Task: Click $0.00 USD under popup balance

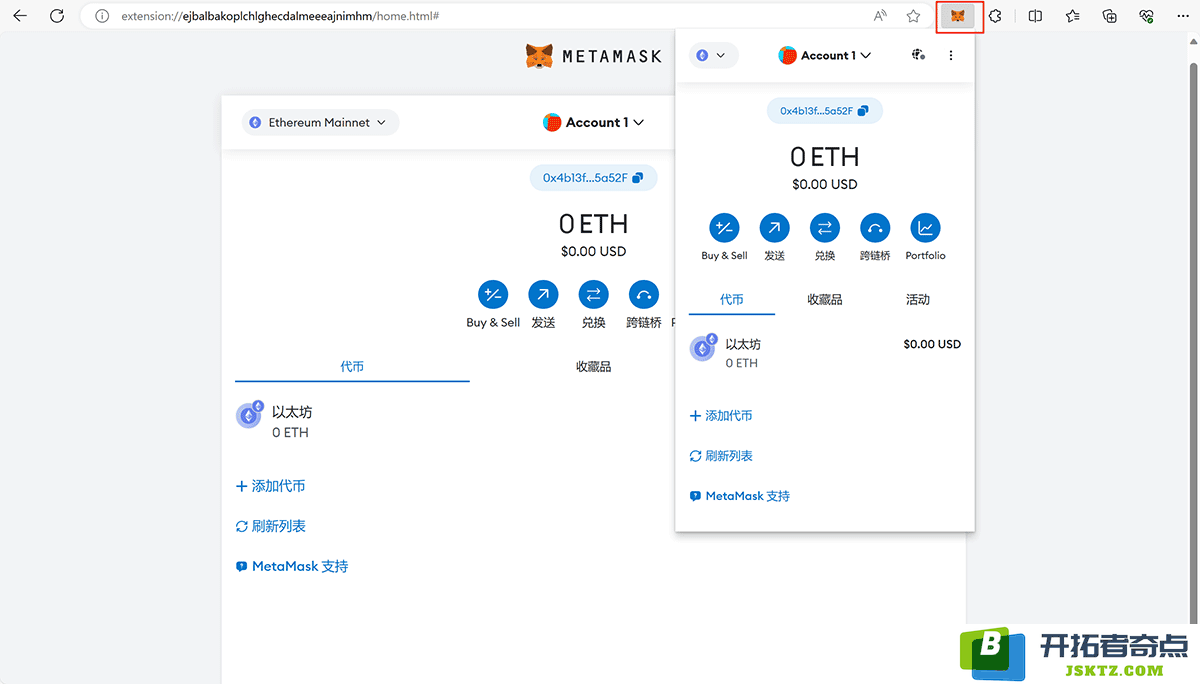Action: tap(825, 184)
